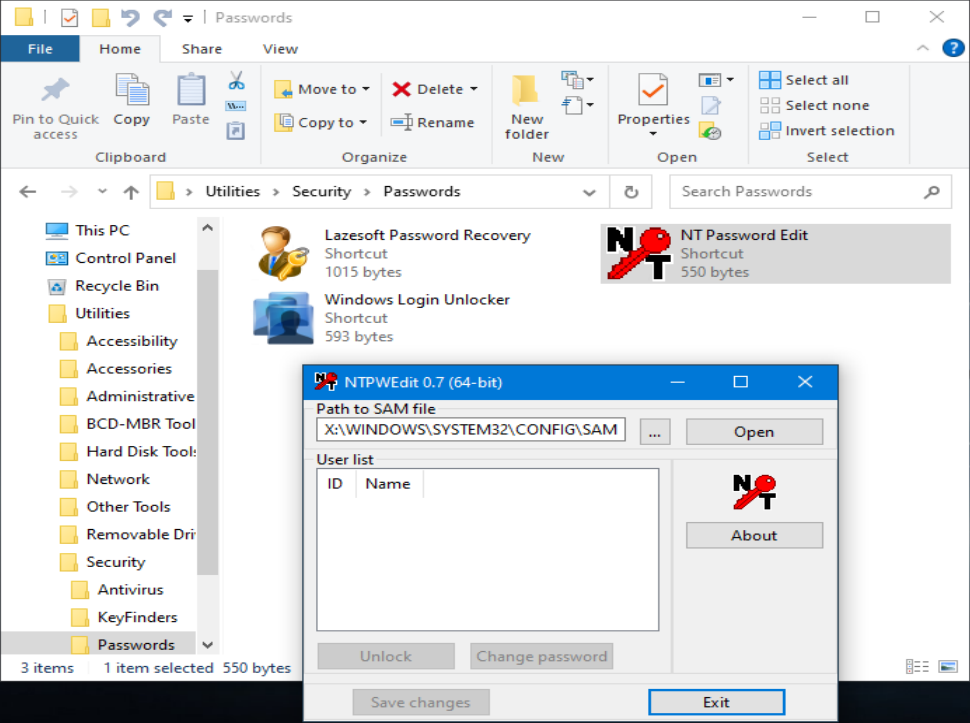970x723 pixels.
Task: Select Control Panel in navigation pane
Action: click(x=126, y=258)
